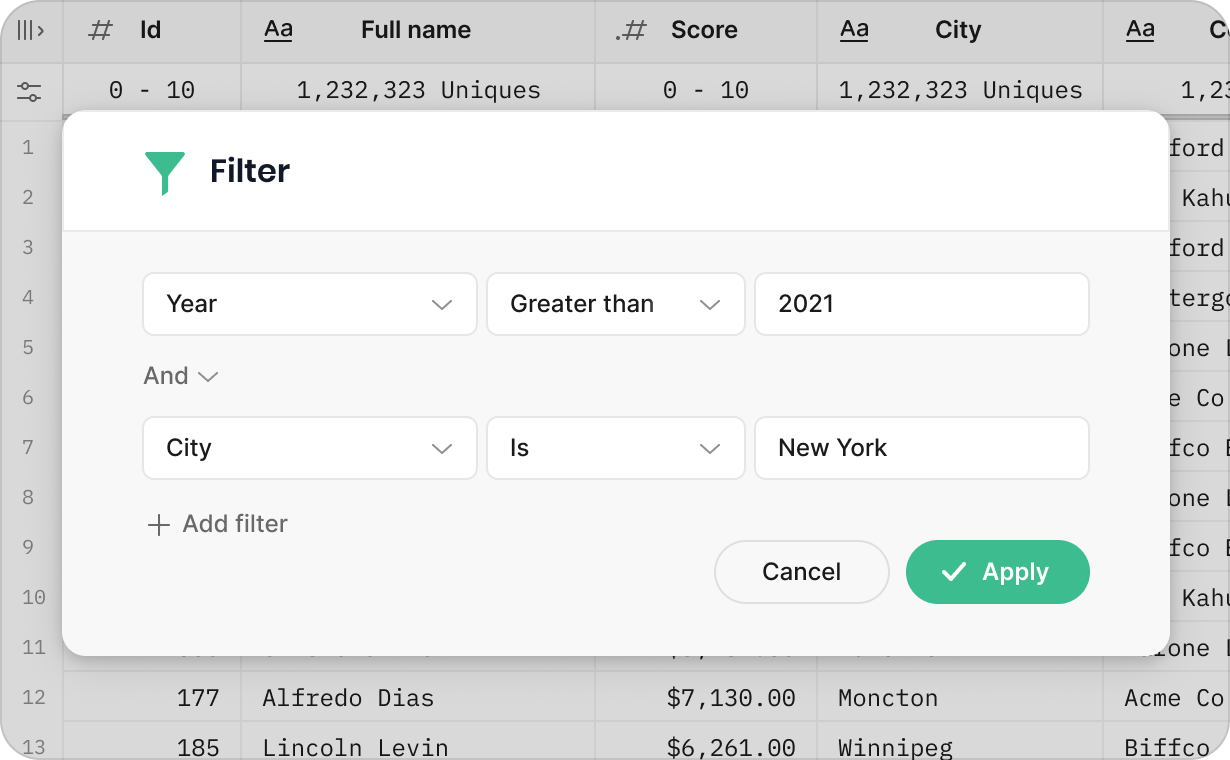Viewport: 1230px width, 760px height.
Task: Select the 2021 value input field
Action: 922,304
